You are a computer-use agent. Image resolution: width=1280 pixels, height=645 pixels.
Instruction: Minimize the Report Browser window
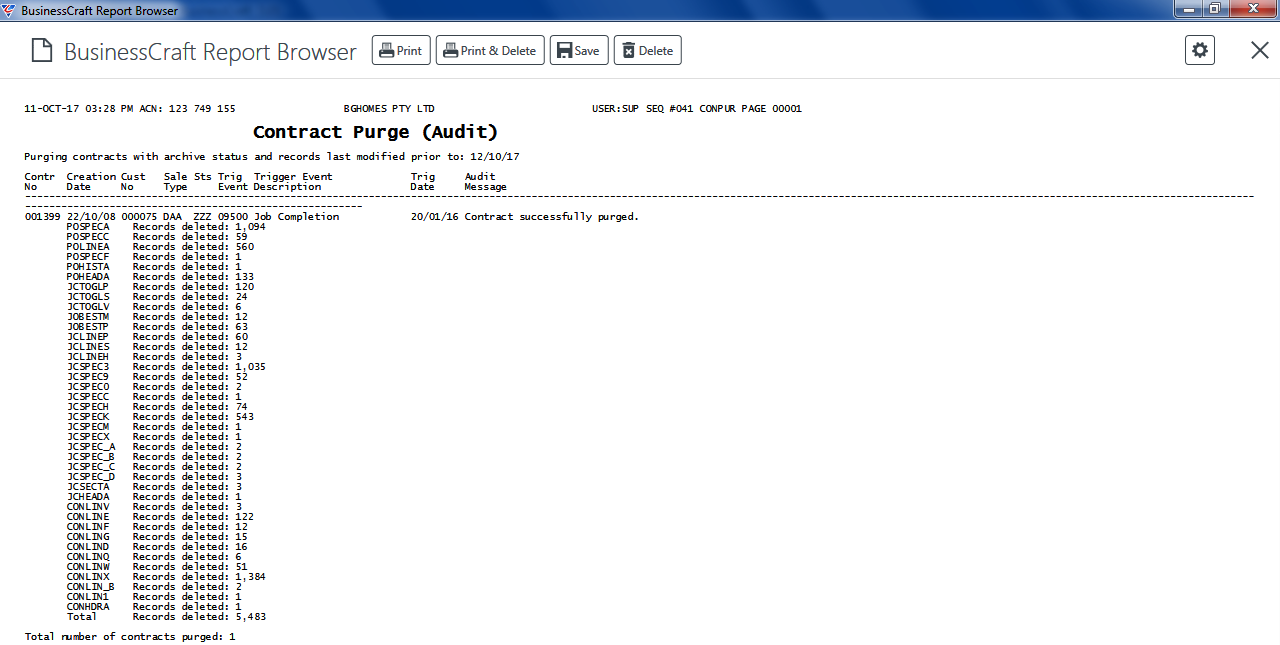click(x=1188, y=9)
